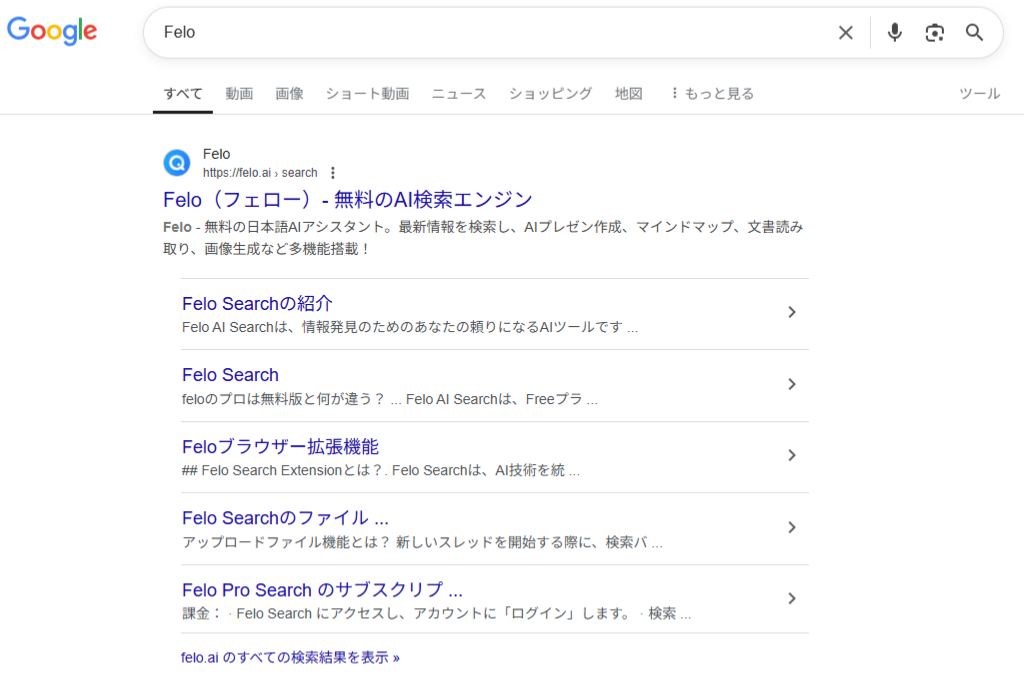Open the ツール options
The image size is (1024, 674).
(x=980, y=93)
